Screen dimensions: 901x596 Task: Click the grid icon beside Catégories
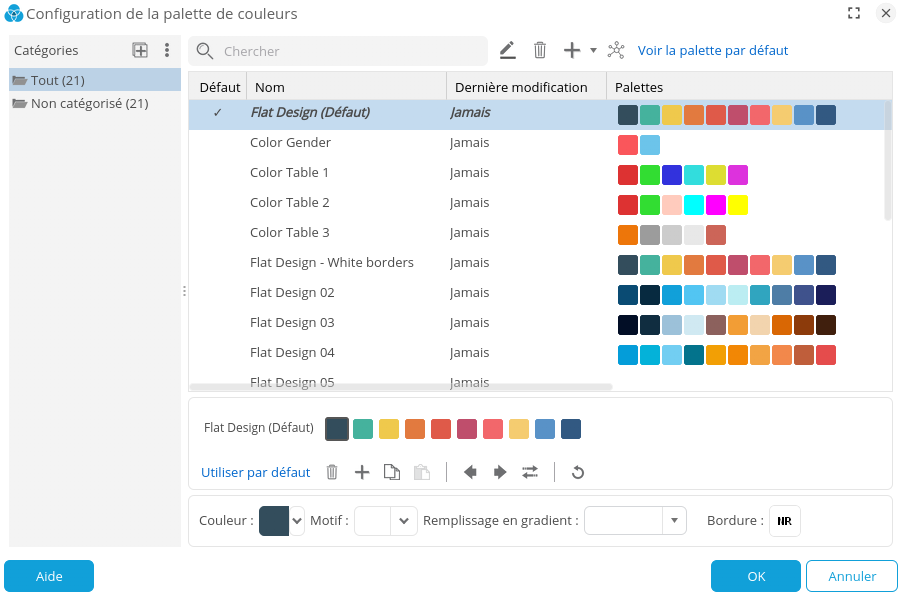coord(140,50)
